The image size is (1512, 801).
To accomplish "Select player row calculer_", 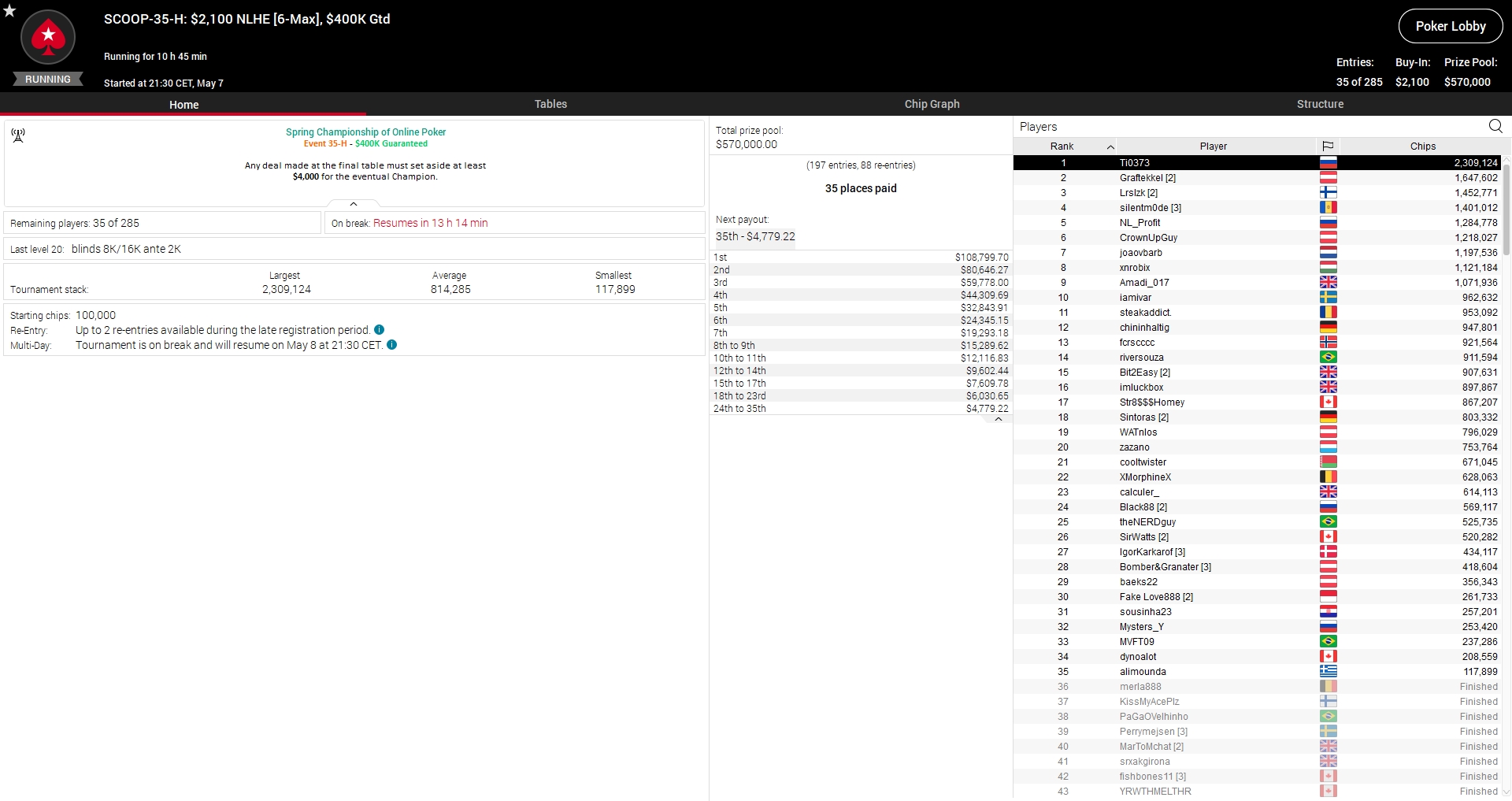I will (1258, 492).
